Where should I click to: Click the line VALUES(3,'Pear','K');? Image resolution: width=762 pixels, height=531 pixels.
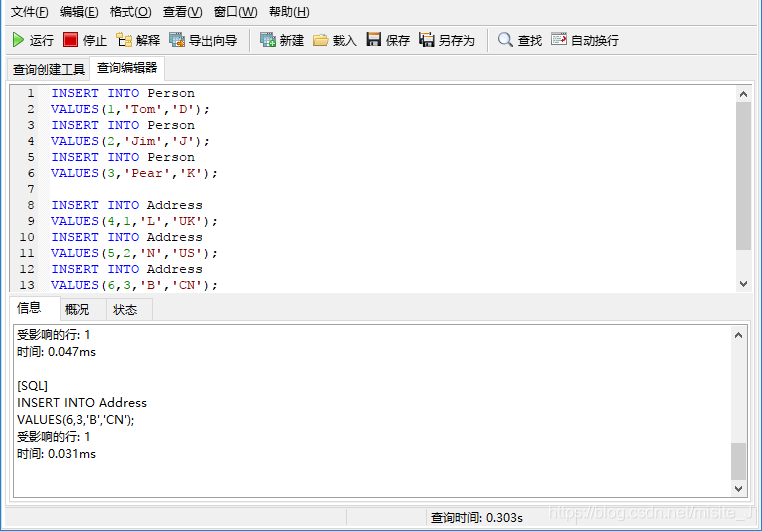(134, 173)
